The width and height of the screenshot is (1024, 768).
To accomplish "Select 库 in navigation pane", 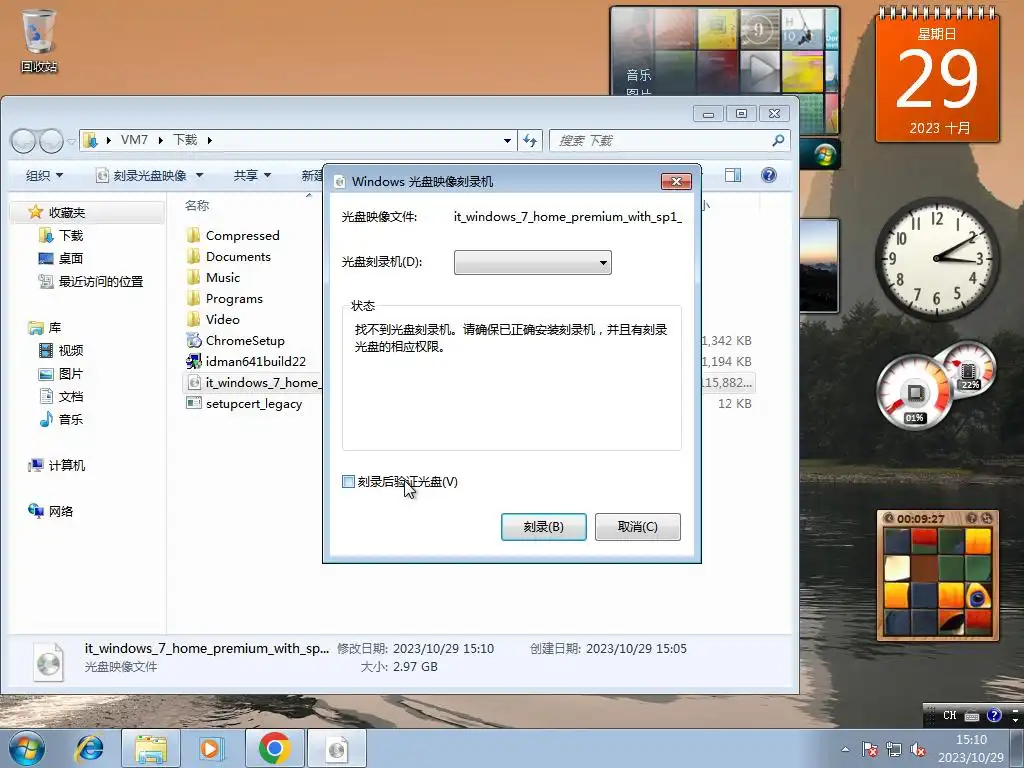I will pos(45,327).
